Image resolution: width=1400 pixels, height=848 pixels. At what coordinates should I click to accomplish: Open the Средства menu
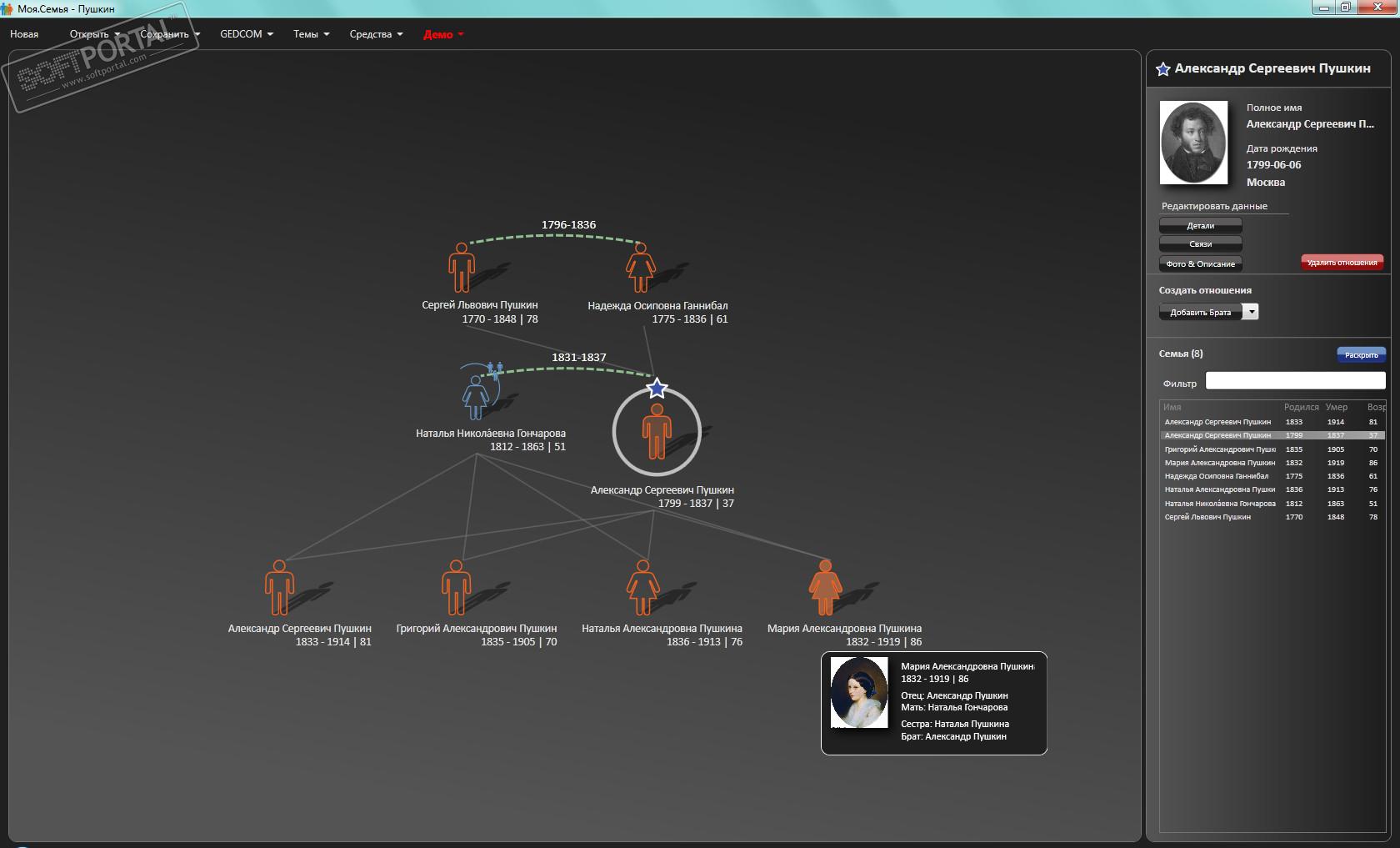(x=376, y=34)
